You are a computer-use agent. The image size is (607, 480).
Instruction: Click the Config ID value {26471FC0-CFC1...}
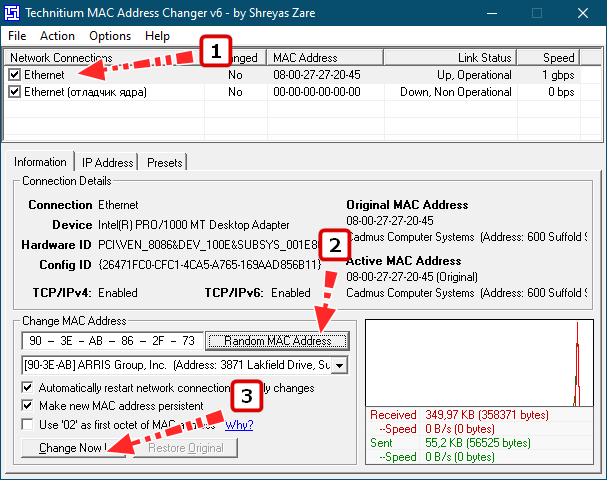pyautogui.click(x=209, y=264)
